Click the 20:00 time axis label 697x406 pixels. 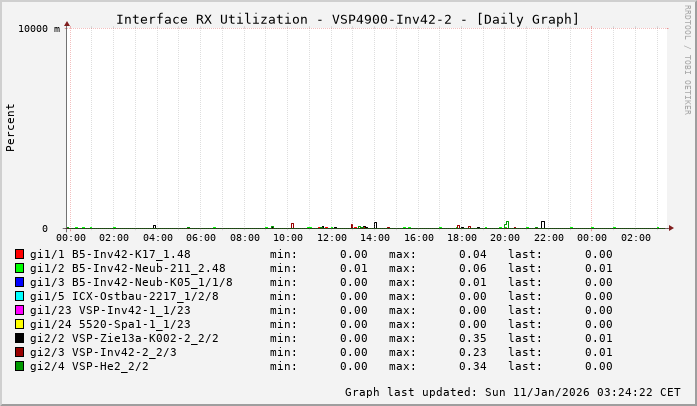click(x=505, y=238)
